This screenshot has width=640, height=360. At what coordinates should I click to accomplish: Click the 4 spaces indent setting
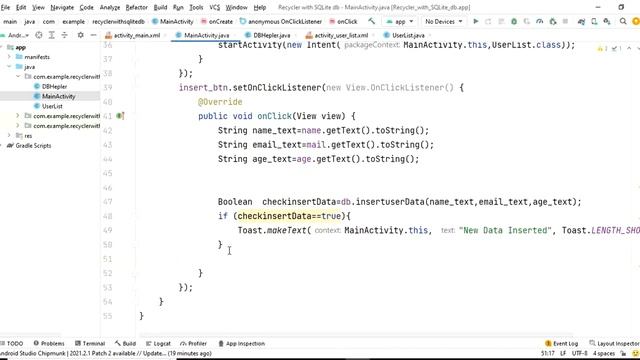[x=604, y=353]
